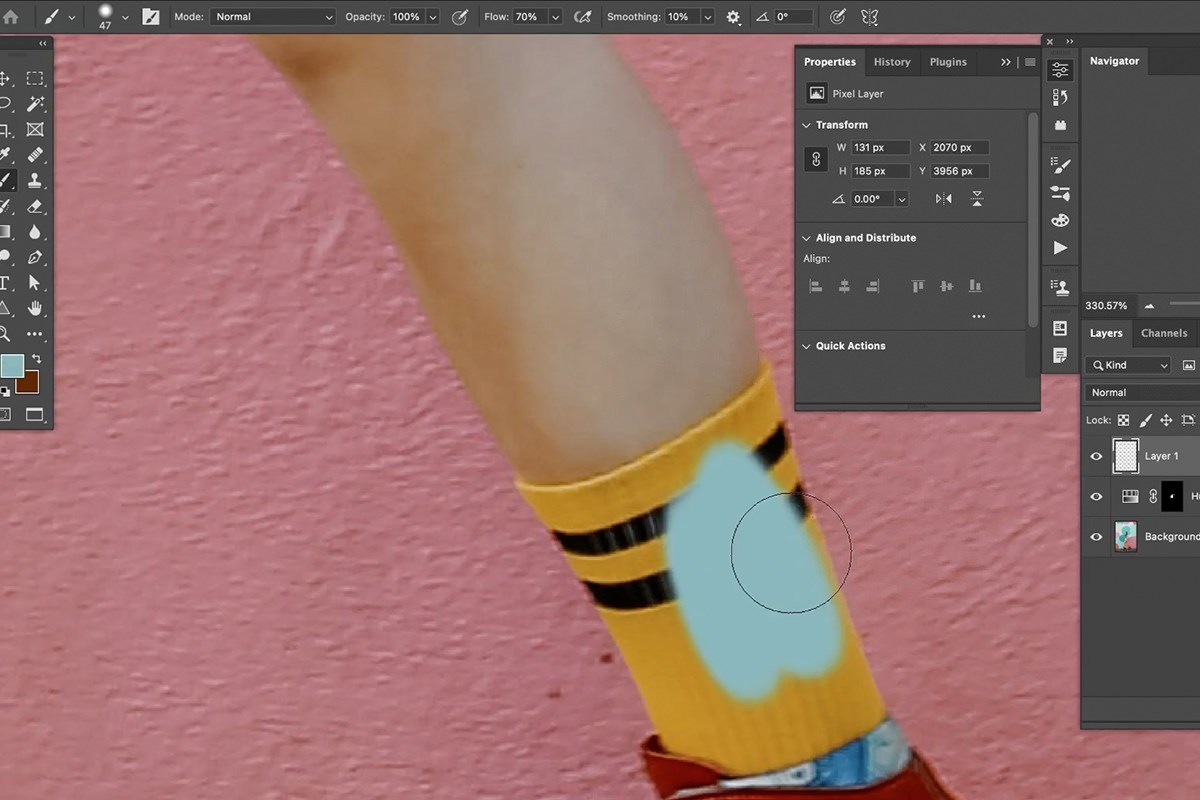Flip horizontal in Transform section
The height and width of the screenshot is (800, 1200).
pyautogui.click(x=943, y=199)
